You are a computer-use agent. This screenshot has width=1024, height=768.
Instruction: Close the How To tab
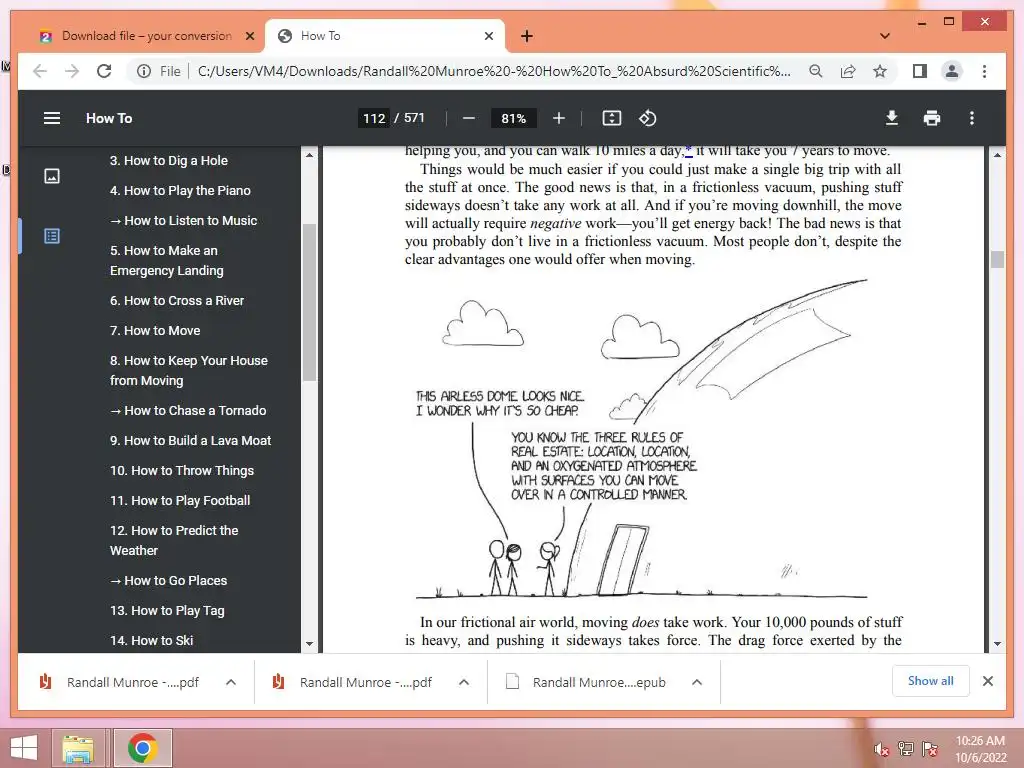click(488, 36)
